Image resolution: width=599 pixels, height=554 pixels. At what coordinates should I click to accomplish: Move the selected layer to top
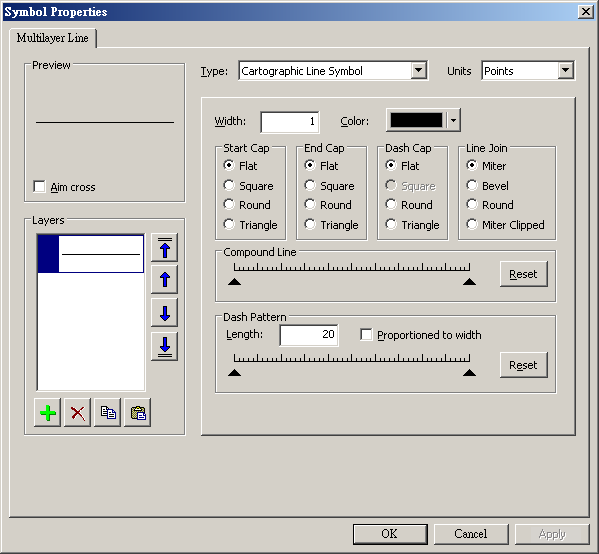click(165, 248)
